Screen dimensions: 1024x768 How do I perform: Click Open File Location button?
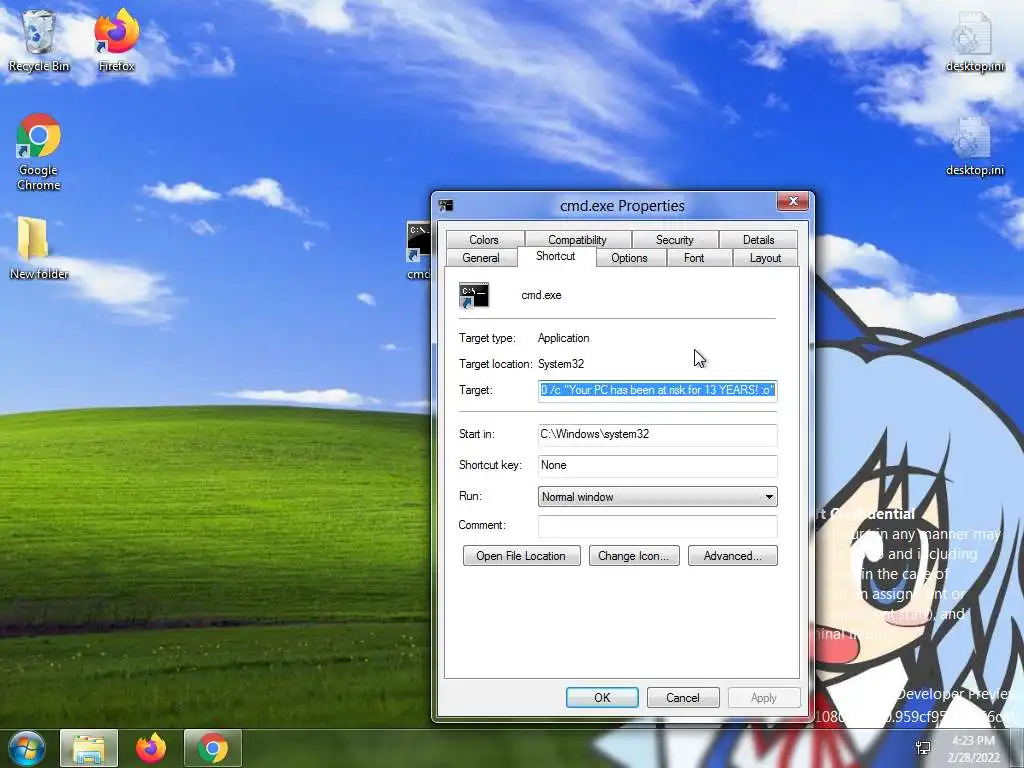click(521, 556)
